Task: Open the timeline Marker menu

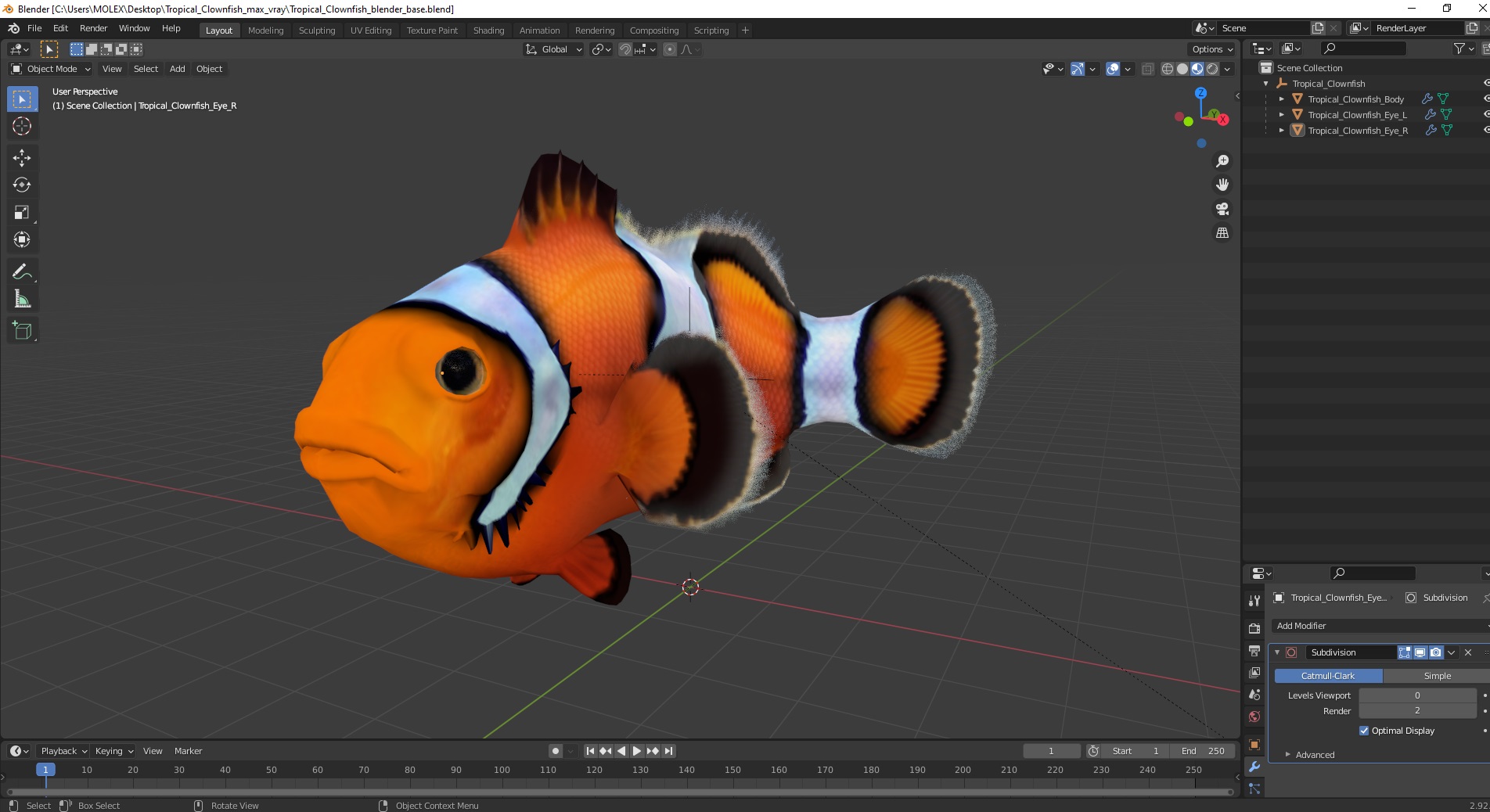Action: coord(188,751)
